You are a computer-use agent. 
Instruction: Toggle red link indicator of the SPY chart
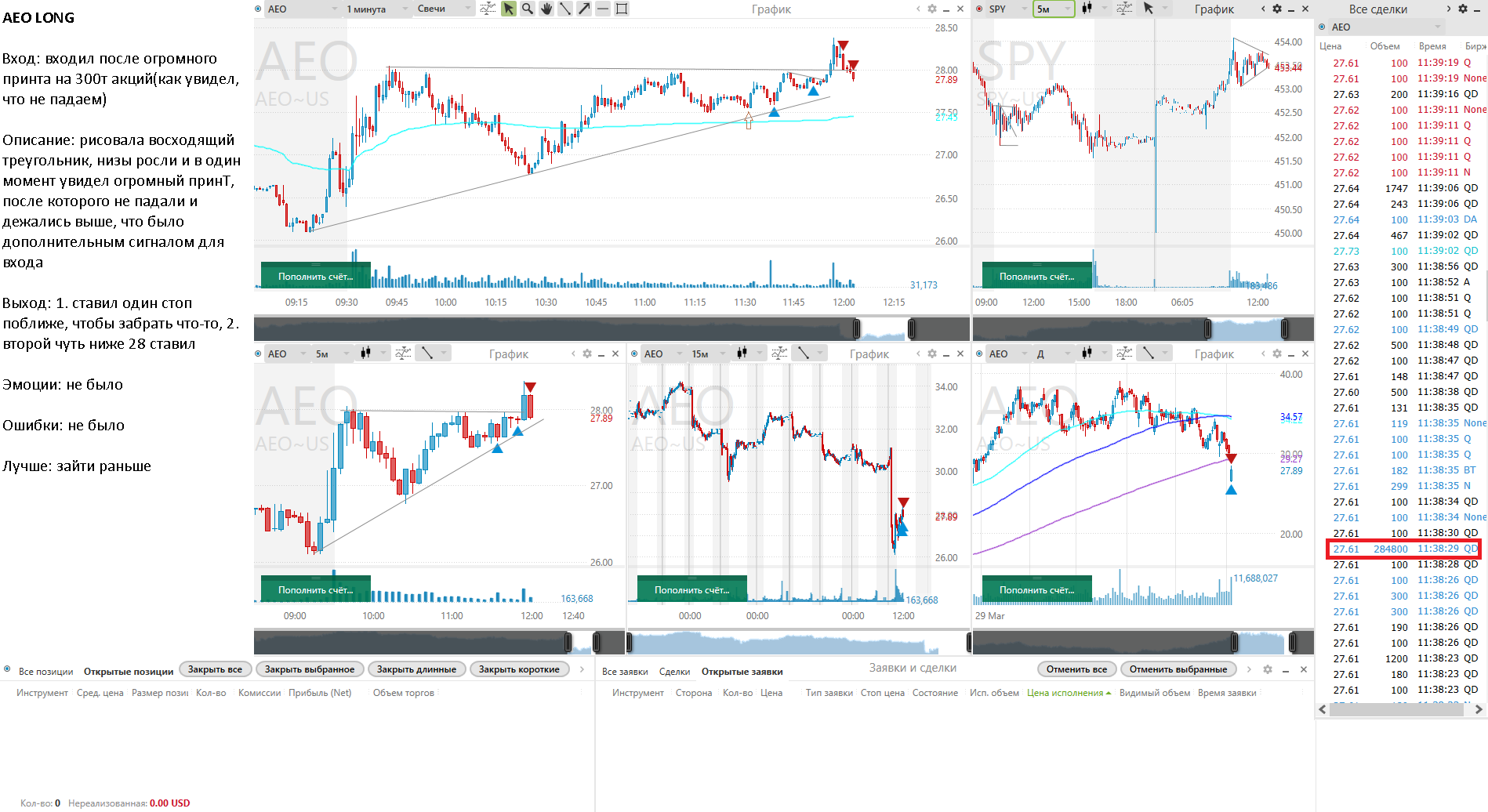[980, 9]
